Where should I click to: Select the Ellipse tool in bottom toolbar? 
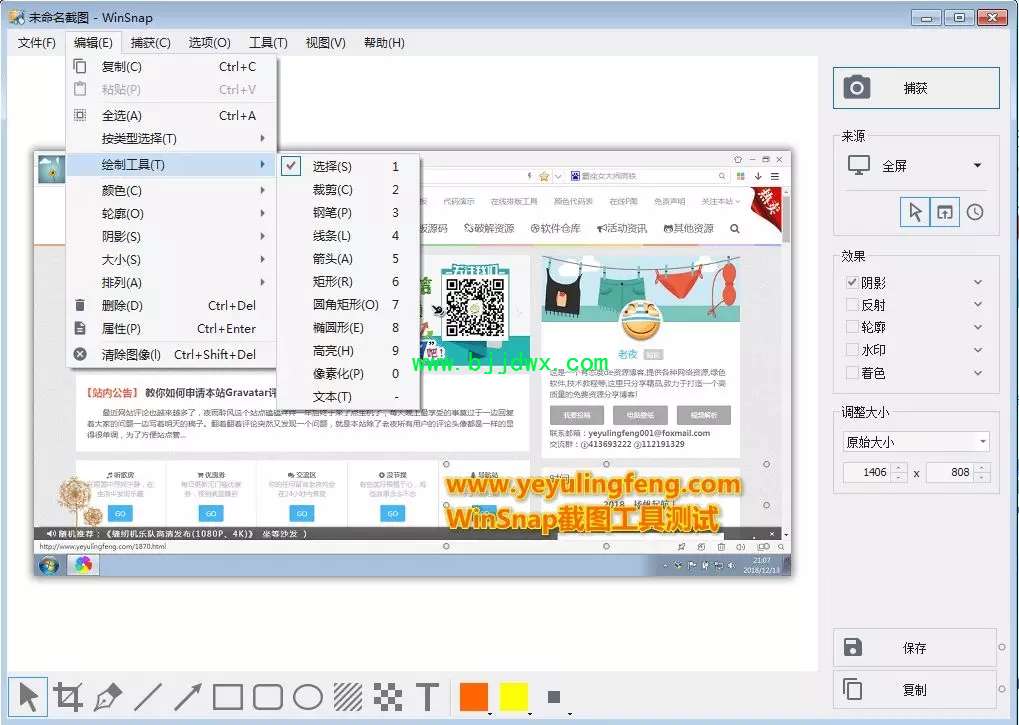308,697
